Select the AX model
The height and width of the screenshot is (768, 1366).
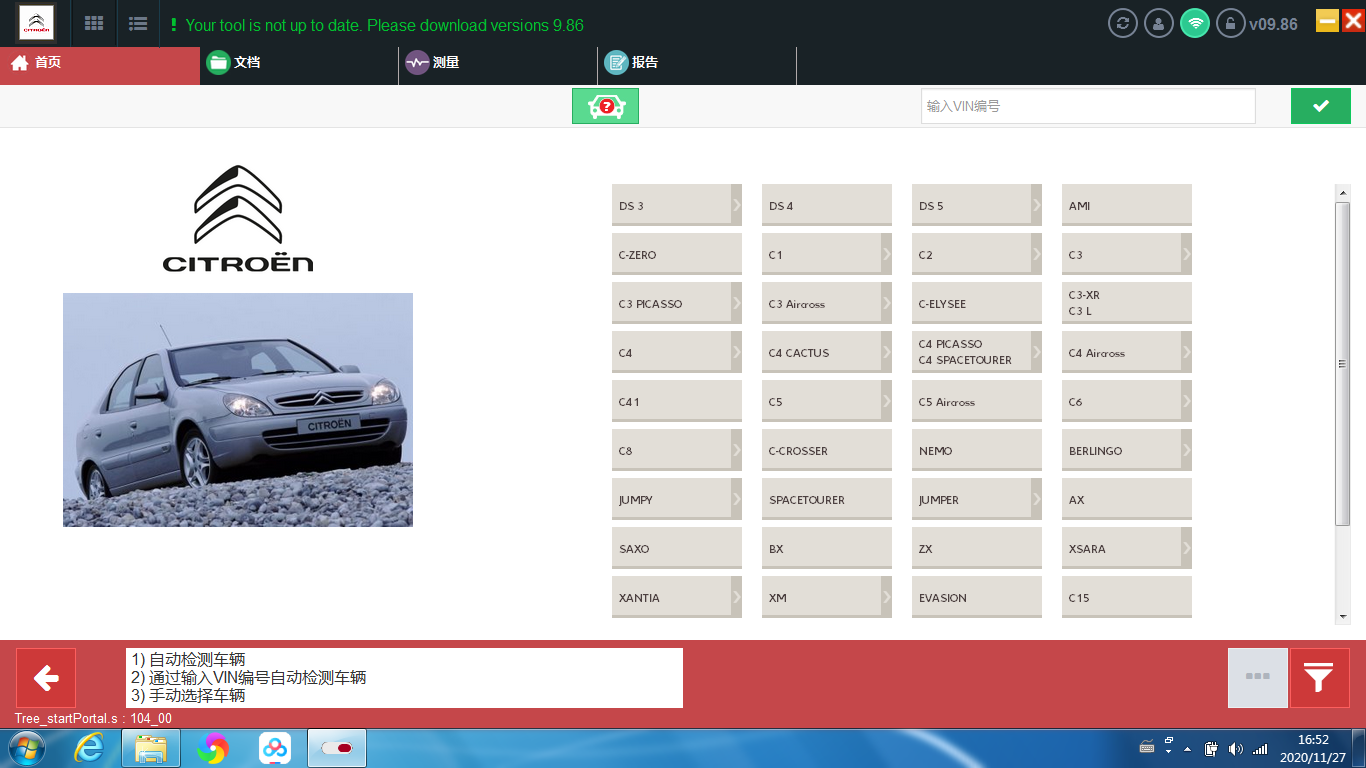(x=1127, y=499)
